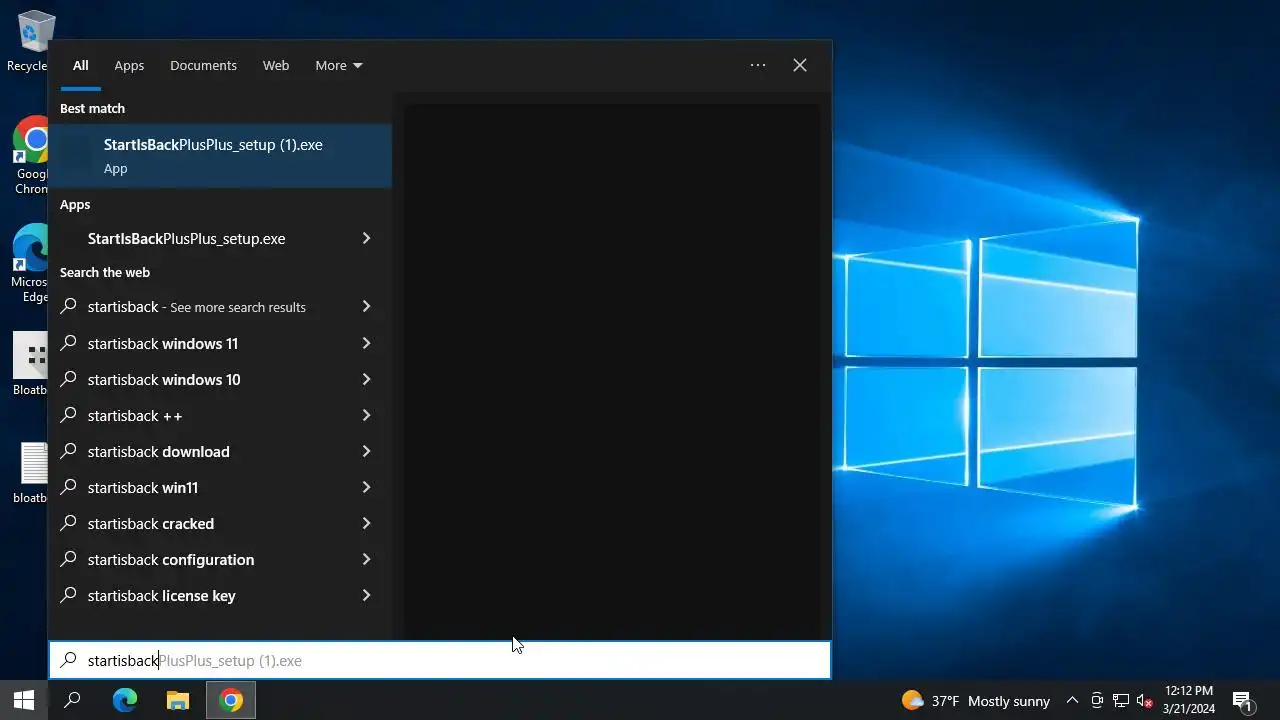Open the search panel options ellipsis

coord(758,65)
